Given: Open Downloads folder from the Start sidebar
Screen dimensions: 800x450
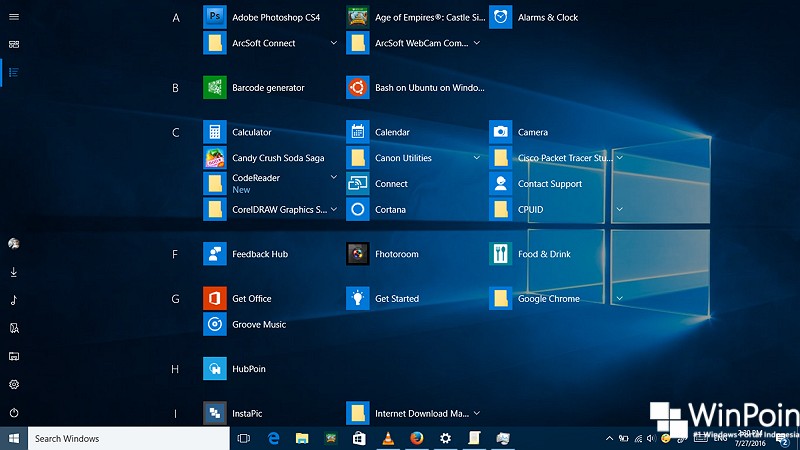Looking at the screenshot, I should (x=14, y=272).
